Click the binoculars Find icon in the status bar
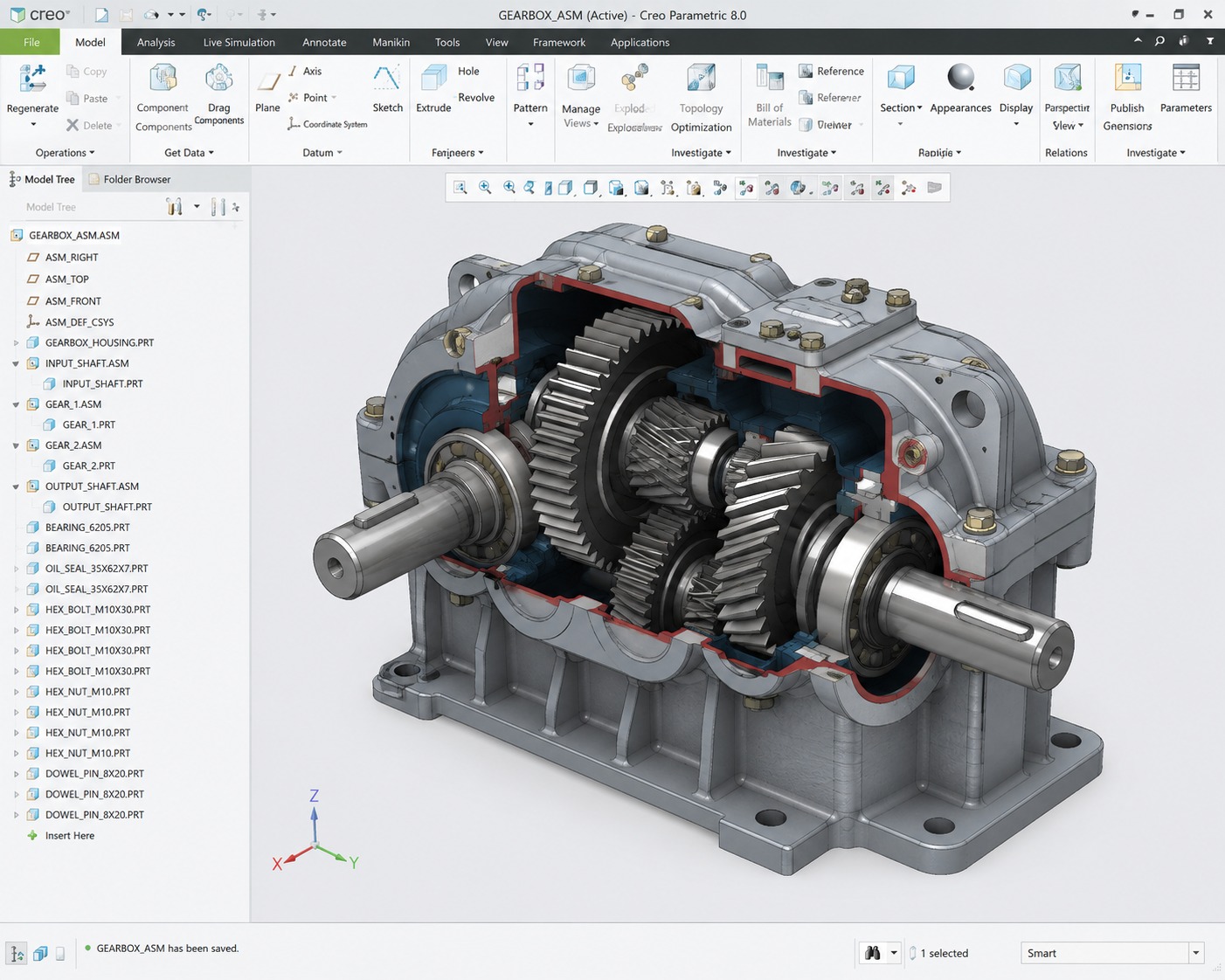 [x=872, y=953]
